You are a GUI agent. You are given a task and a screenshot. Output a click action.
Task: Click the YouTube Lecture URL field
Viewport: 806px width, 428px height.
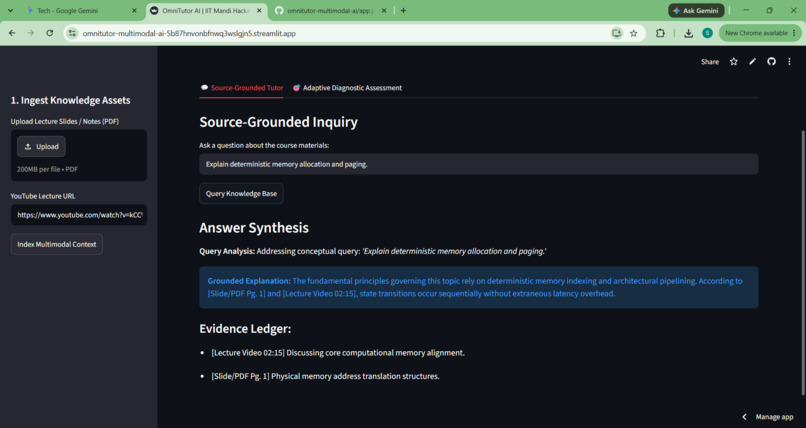[x=79, y=215]
